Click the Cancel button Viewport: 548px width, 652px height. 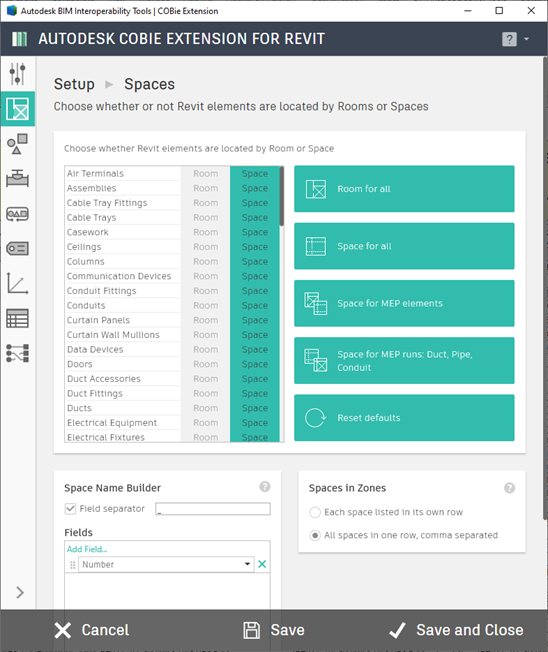(92, 630)
